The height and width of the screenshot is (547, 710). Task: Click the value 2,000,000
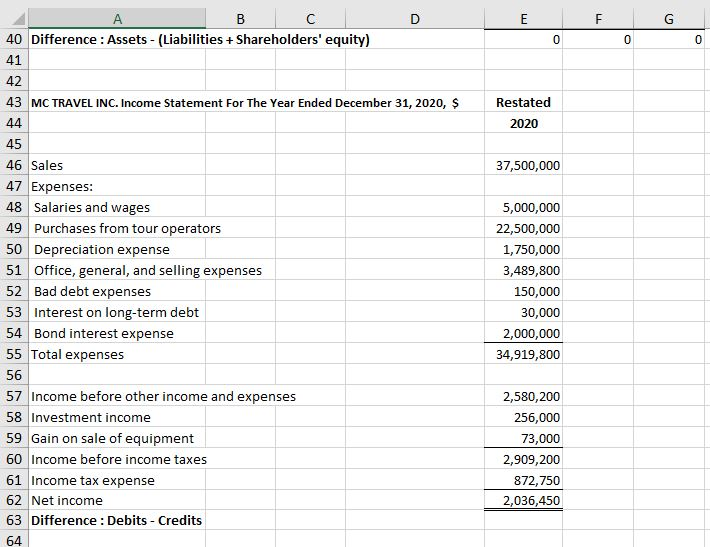531,333
